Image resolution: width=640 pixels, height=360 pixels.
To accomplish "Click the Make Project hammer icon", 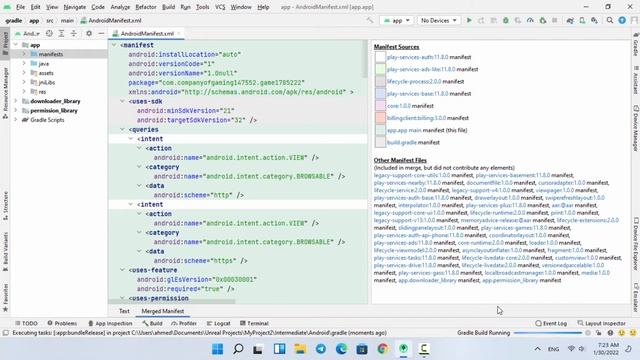I will pyautogui.click(x=370, y=20).
